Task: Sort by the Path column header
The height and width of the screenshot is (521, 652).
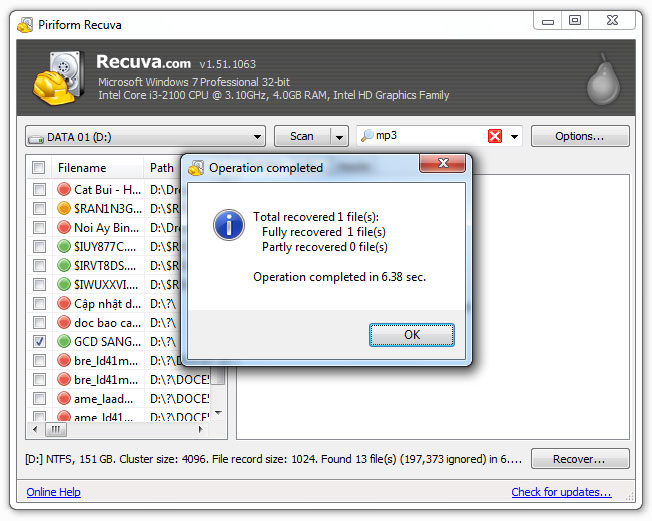Action: tap(162, 168)
